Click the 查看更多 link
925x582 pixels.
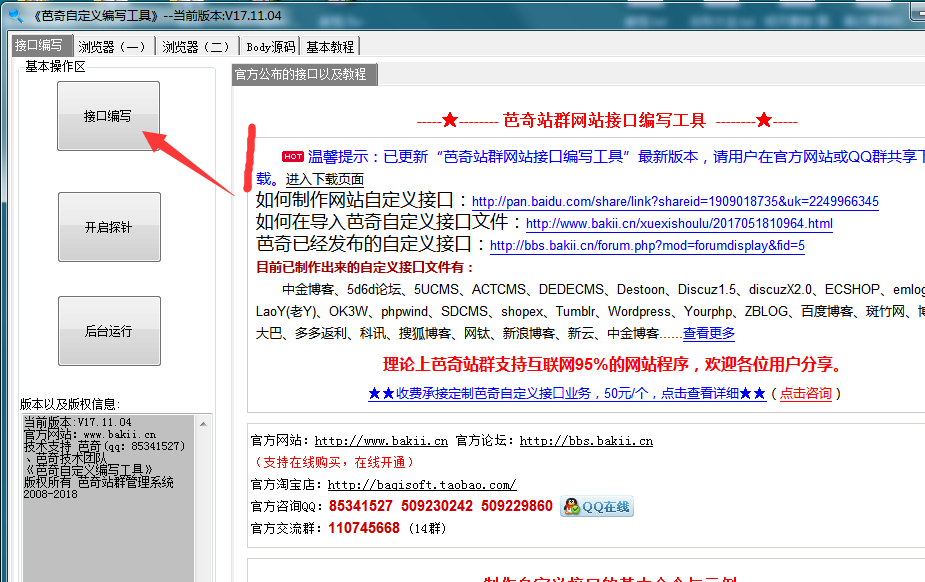(709, 334)
